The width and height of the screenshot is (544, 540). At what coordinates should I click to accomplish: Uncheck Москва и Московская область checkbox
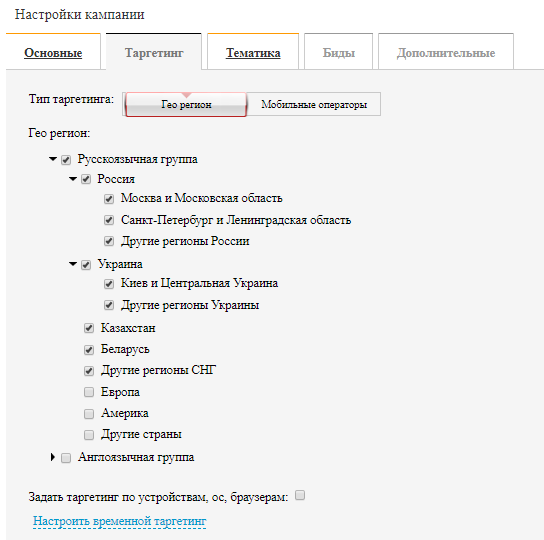click(x=109, y=199)
